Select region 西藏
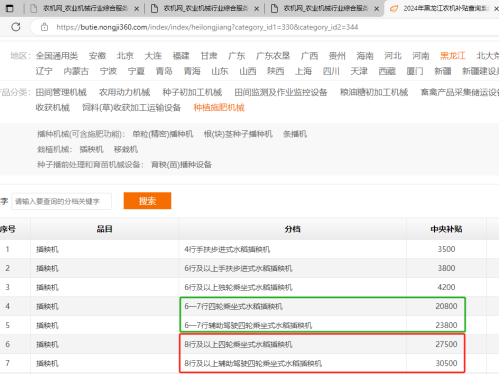The width and height of the screenshot is (499, 375). tap(387, 71)
